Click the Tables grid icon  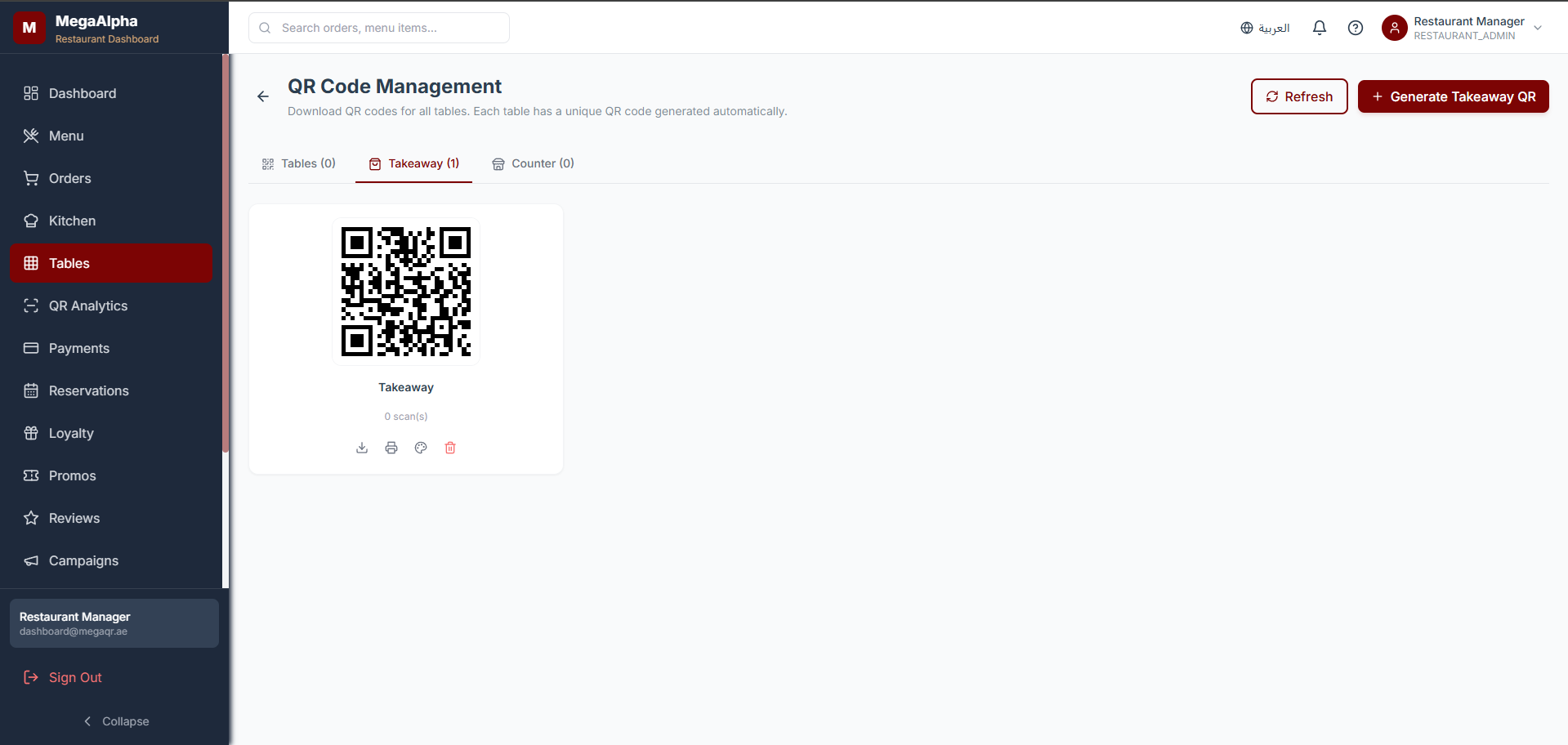(x=31, y=263)
